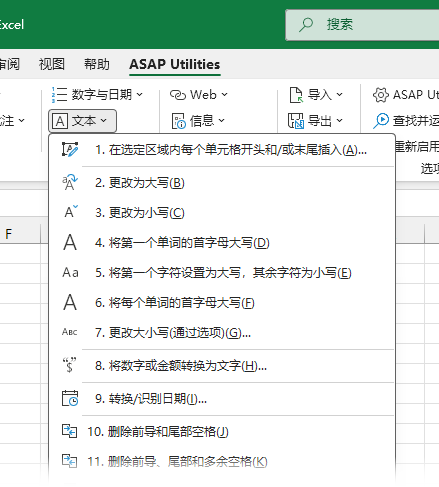This screenshot has width=439, height=487.
Task: Choose 8. 将数字或金额转换为文字(H)...
Action: (x=222, y=366)
